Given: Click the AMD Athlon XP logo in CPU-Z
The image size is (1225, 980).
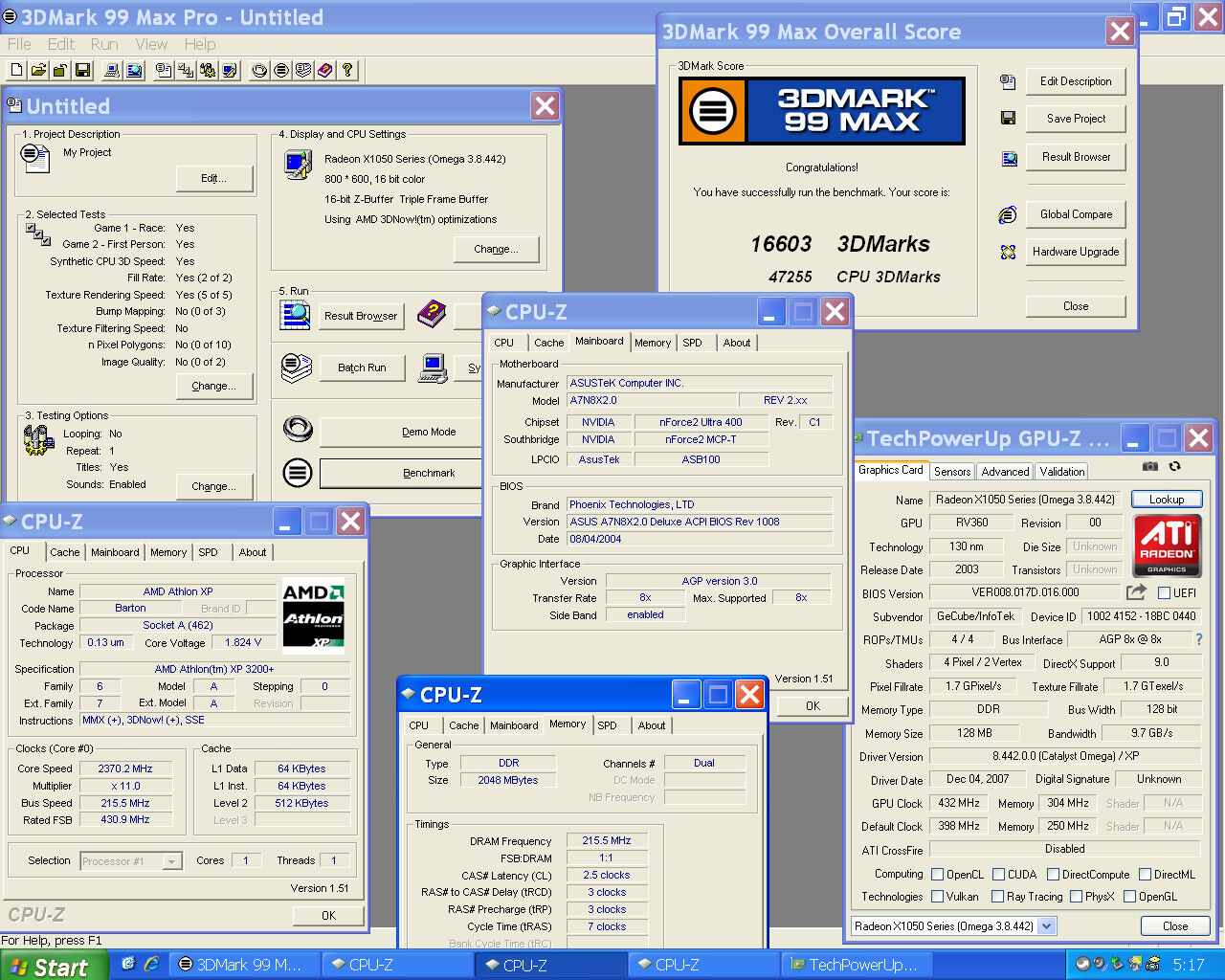Looking at the screenshot, I should [x=314, y=615].
